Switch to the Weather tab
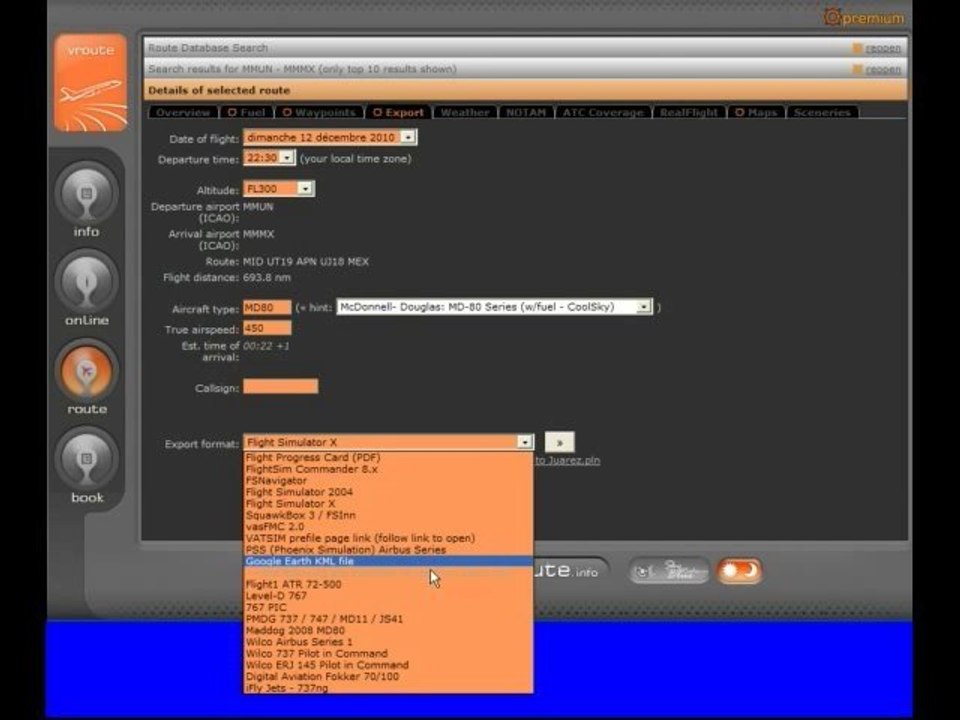Screen dimensions: 960x720 point(465,113)
